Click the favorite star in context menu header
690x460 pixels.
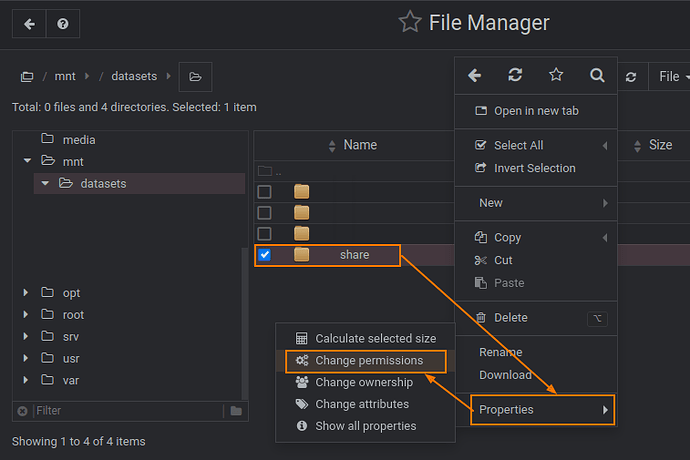point(556,75)
